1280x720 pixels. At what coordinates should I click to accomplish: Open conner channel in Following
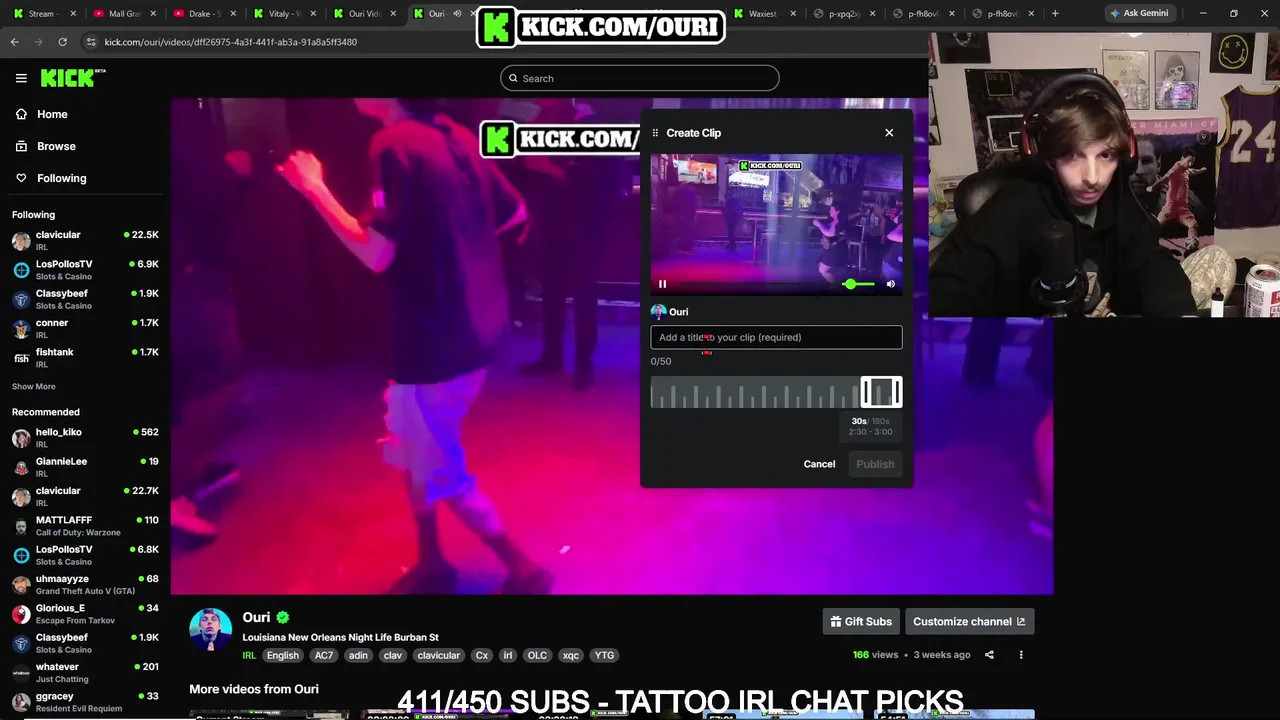point(85,328)
